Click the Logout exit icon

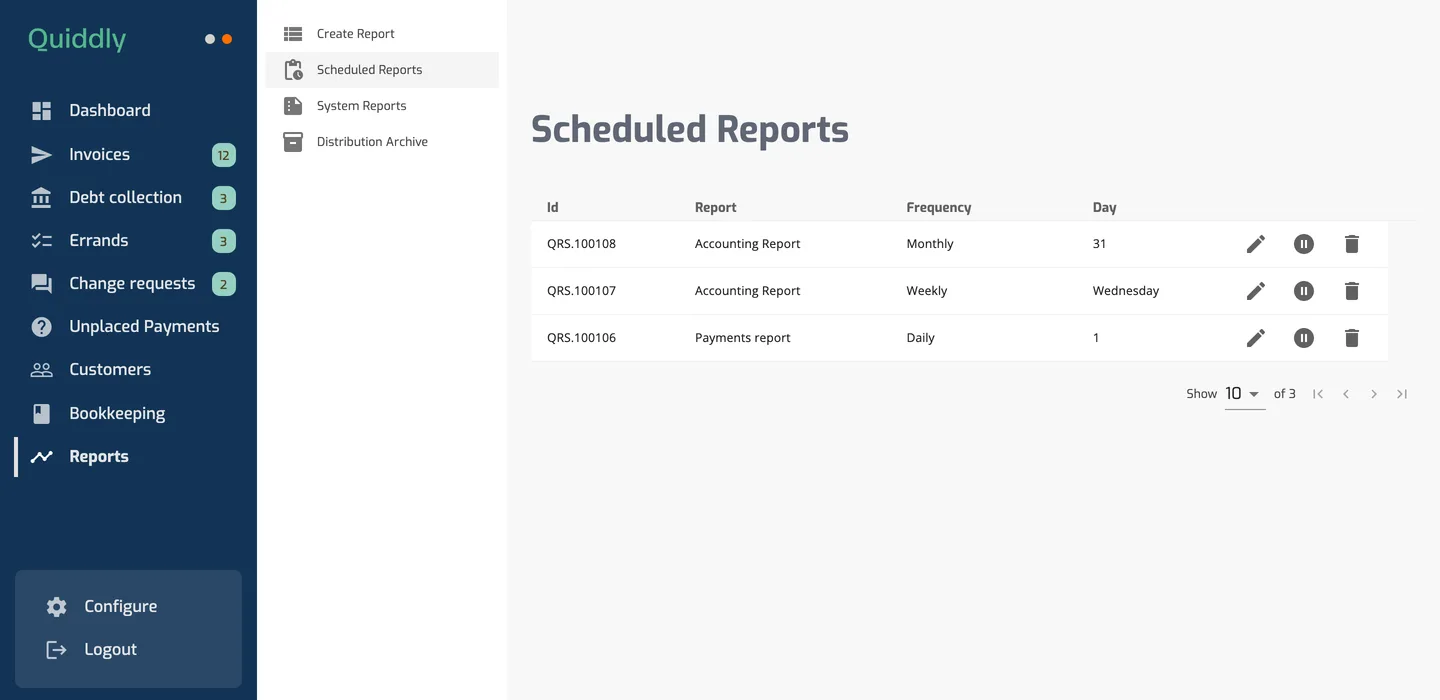[57, 650]
